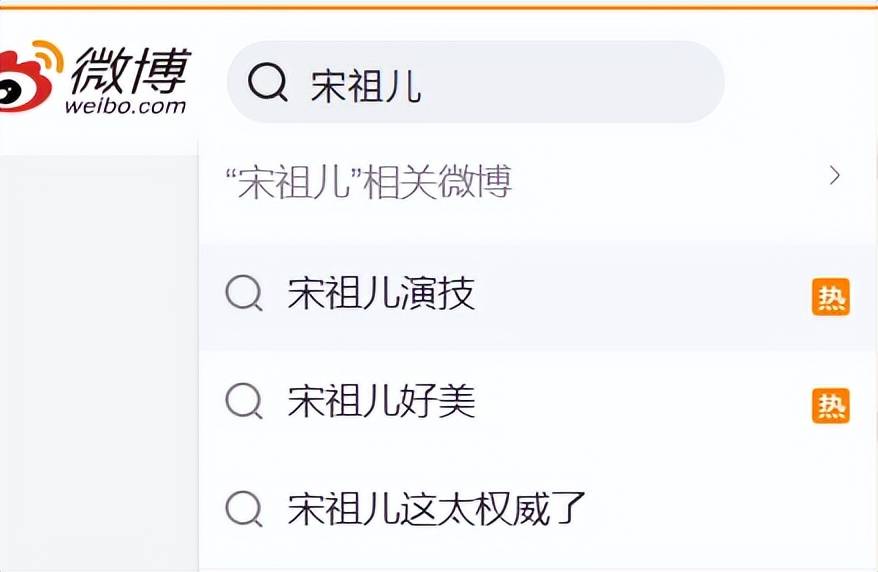Click blank space between 相关微博 text and chevron
Image resolution: width=878 pixels, height=572 pixels.
click(670, 182)
